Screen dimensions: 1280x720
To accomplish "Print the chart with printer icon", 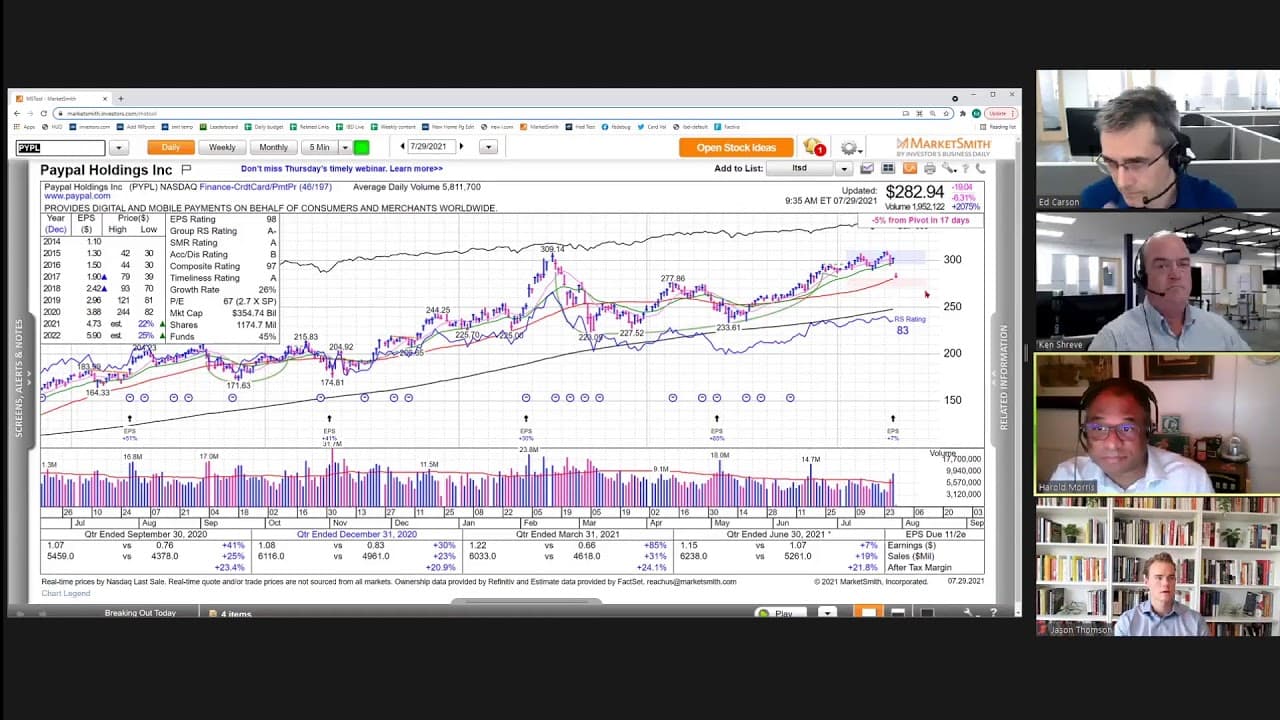I will coord(930,168).
